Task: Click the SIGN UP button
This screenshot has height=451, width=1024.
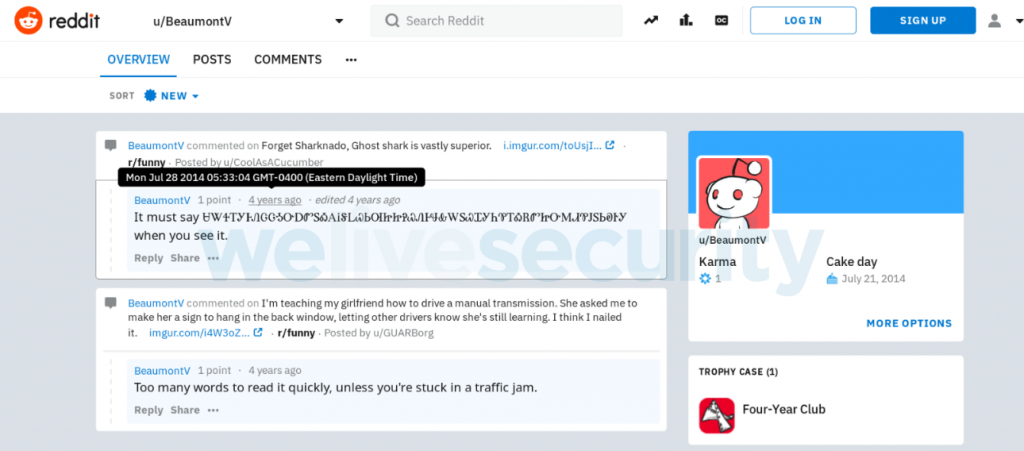Action: [x=923, y=20]
